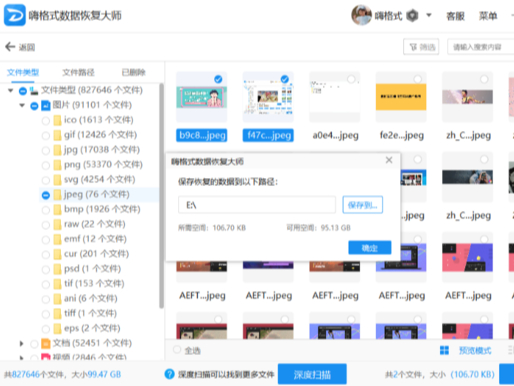Click the grid view icon
The image size is (514, 386).
pos(444,350)
